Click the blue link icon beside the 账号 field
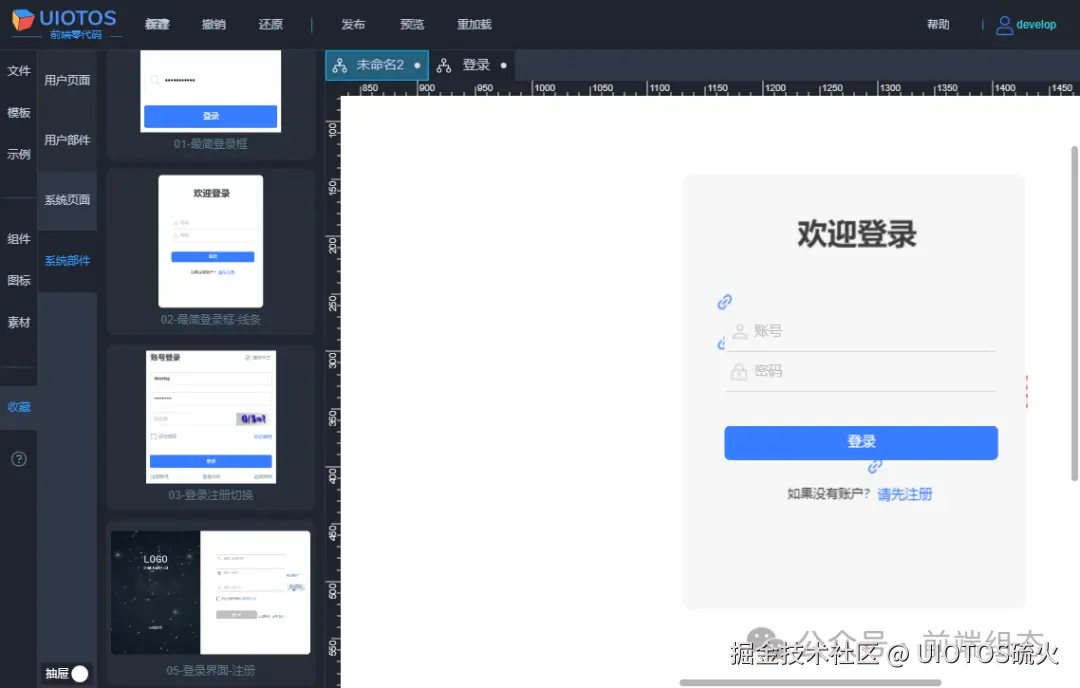Viewport: 1080px width, 688px height. (724, 301)
